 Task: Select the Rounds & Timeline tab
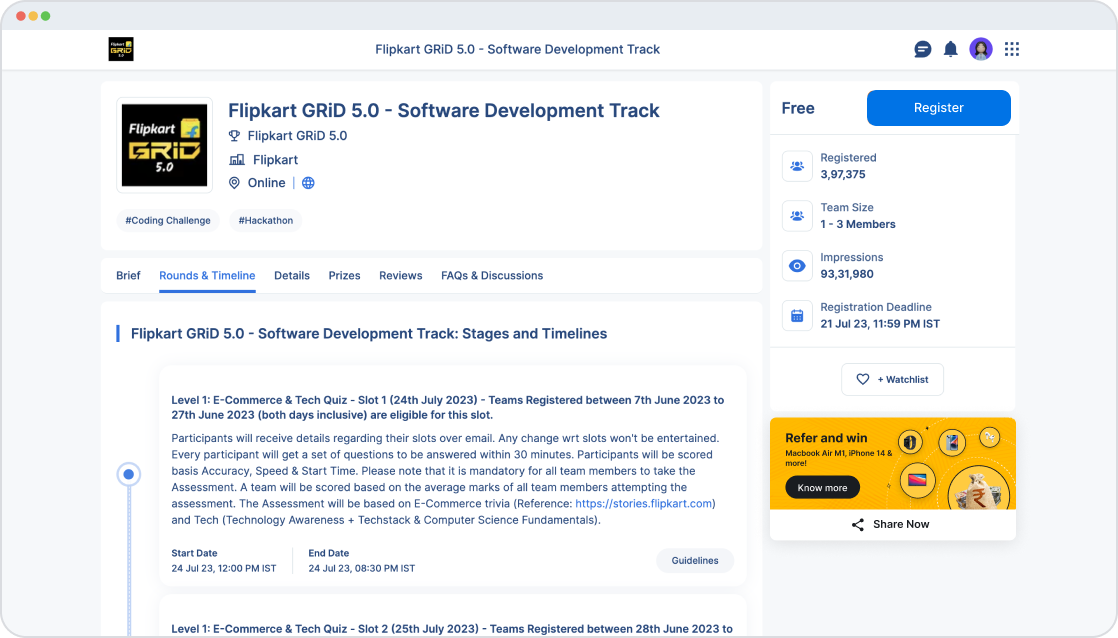(x=207, y=275)
